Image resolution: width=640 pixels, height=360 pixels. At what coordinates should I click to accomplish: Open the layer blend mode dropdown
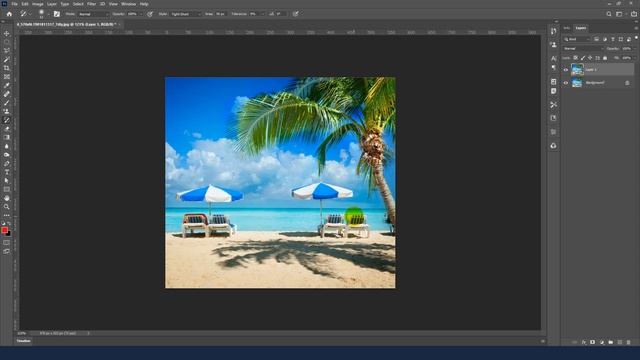point(583,49)
